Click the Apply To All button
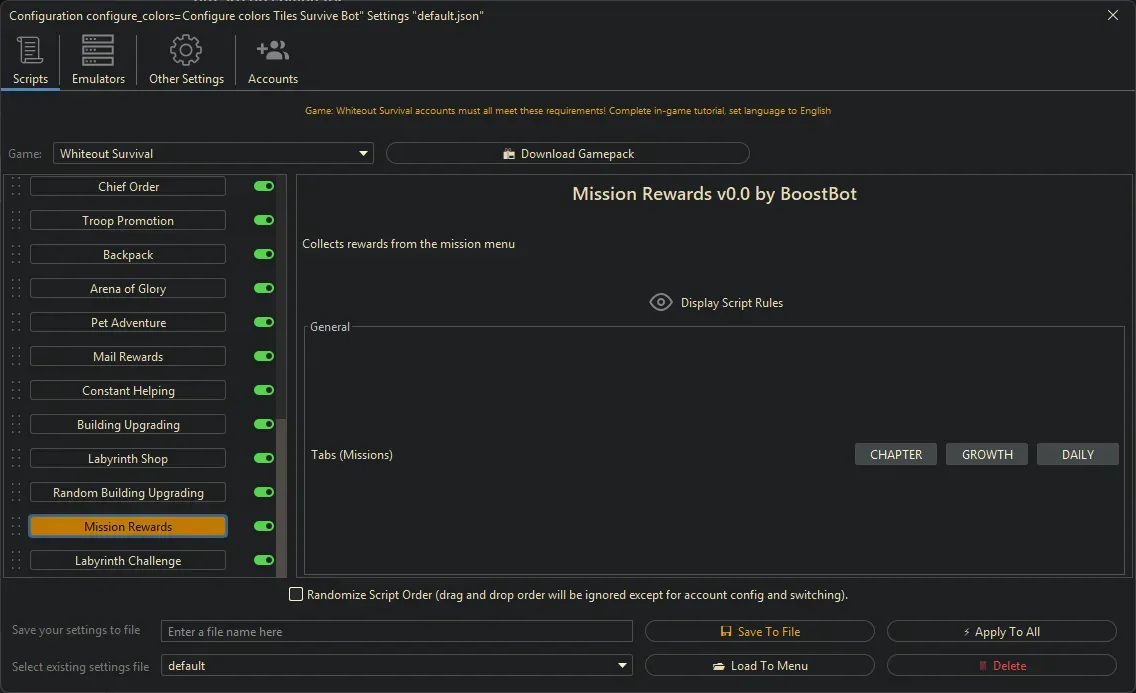Screen dimensions: 1136x693 coord(1001,632)
